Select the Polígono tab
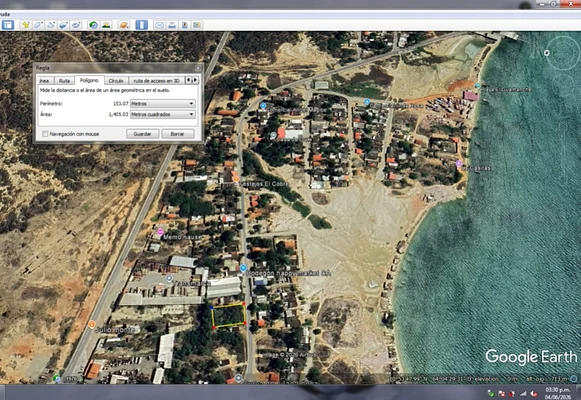 pos(89,80)
